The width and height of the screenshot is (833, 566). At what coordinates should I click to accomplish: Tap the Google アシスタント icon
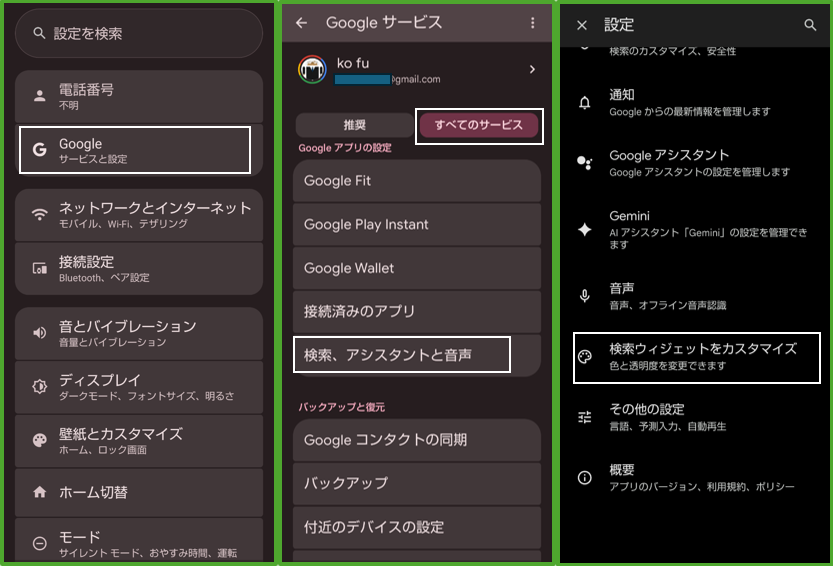586,163
